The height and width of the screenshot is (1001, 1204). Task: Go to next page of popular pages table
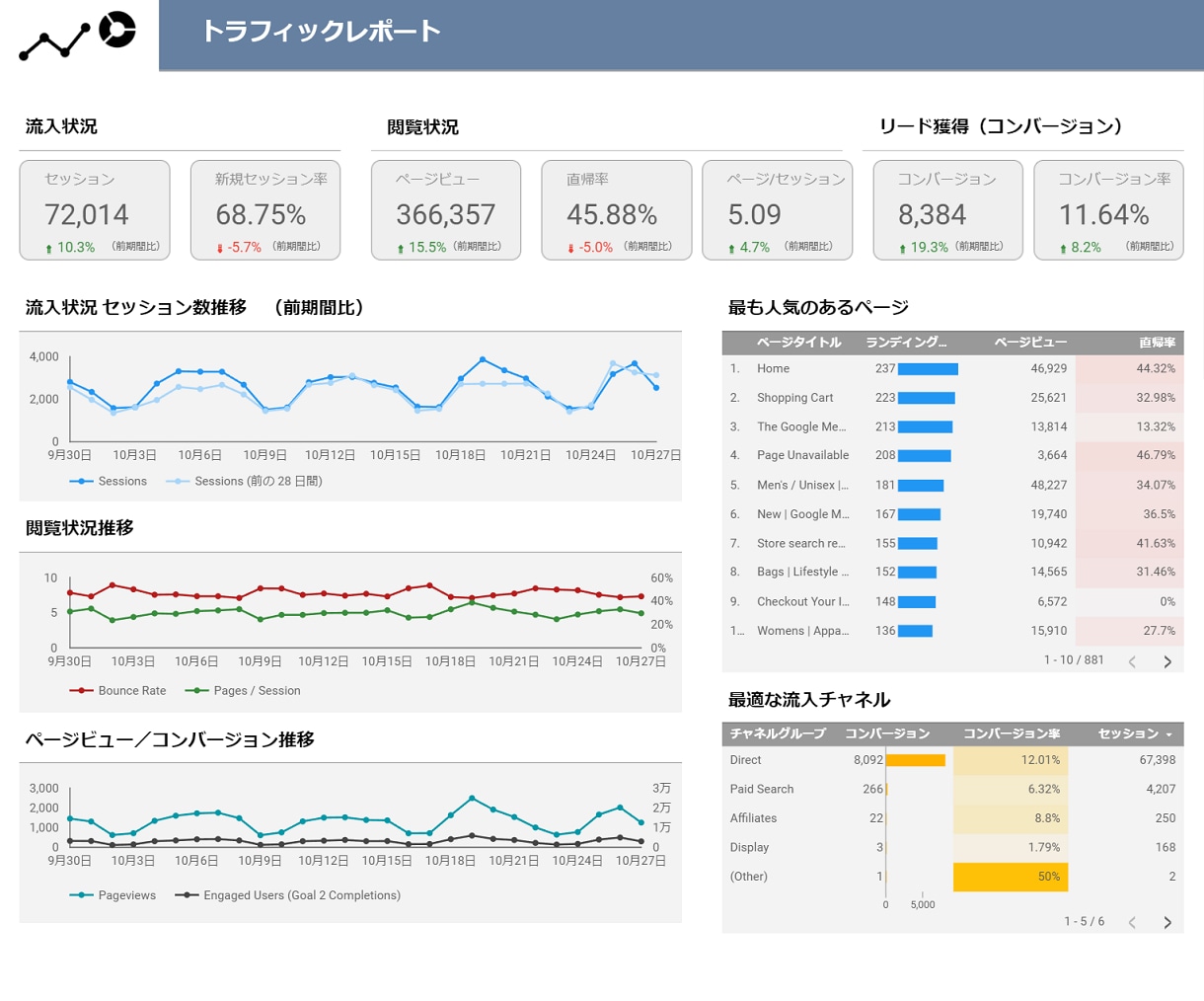pyautogui.click(x=1167, y=661)
